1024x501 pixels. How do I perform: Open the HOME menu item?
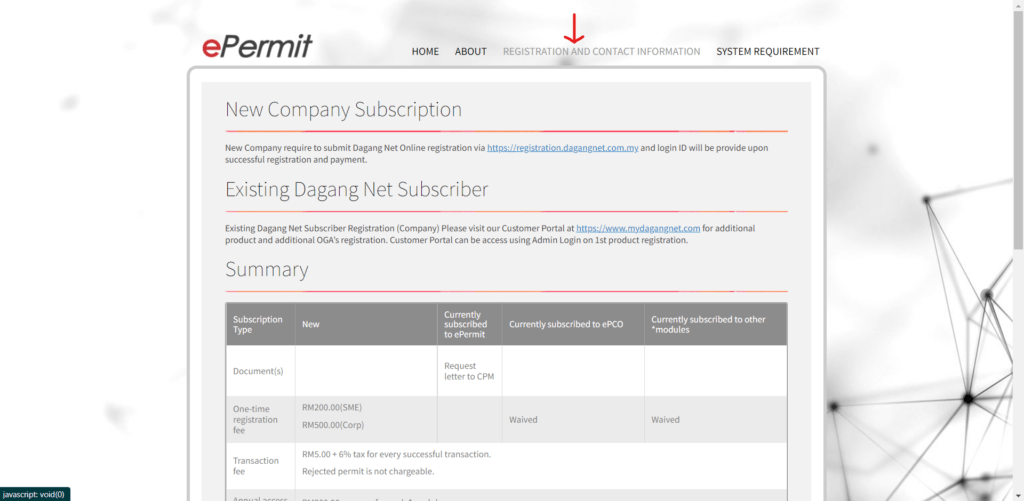click(425, 52)
